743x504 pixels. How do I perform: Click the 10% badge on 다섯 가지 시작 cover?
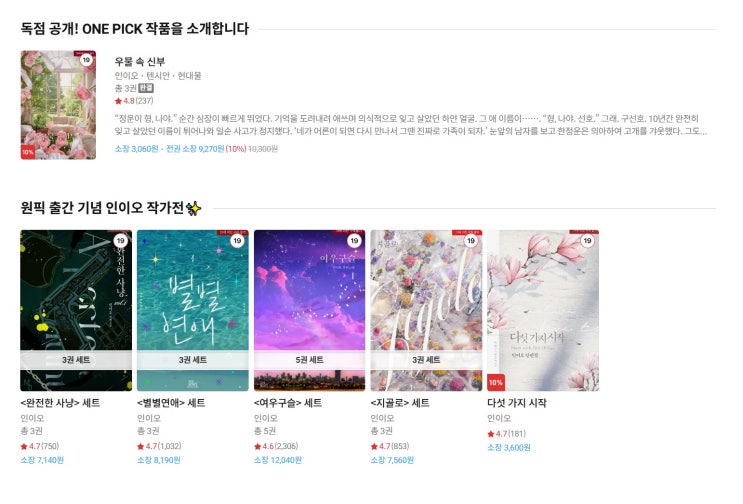(x=496, y=382)
